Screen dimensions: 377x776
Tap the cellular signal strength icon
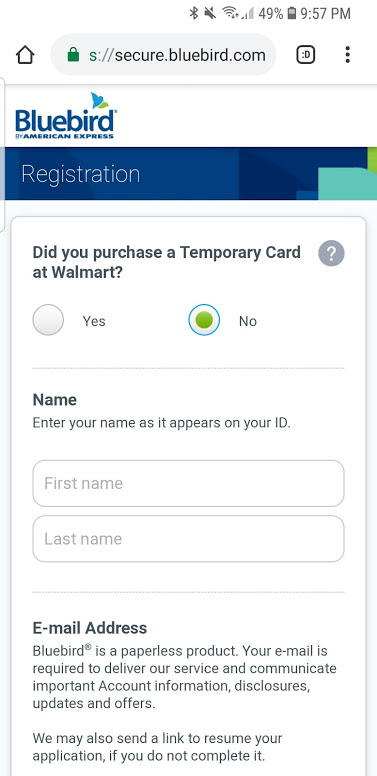click(x=248, y=14)
